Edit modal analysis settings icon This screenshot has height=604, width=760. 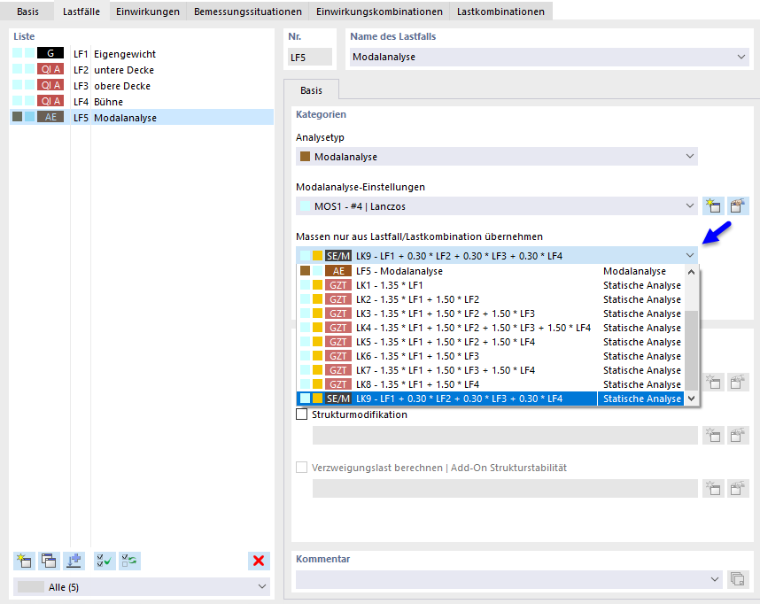click(x=737, y=206)
